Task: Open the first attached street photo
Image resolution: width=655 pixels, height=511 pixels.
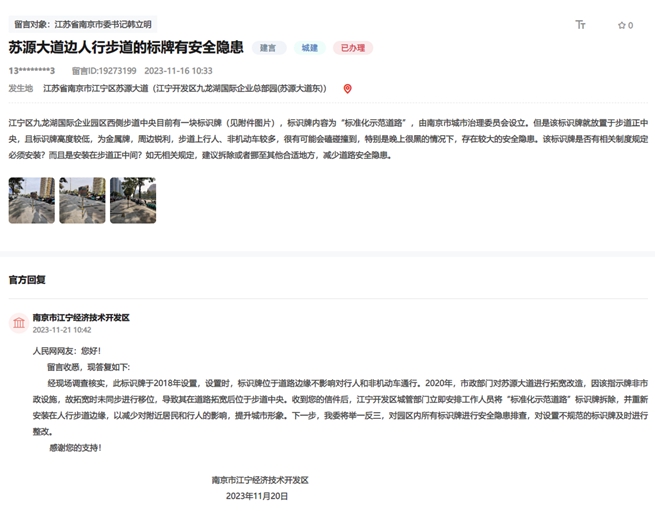Action: [x=32, y=200]
